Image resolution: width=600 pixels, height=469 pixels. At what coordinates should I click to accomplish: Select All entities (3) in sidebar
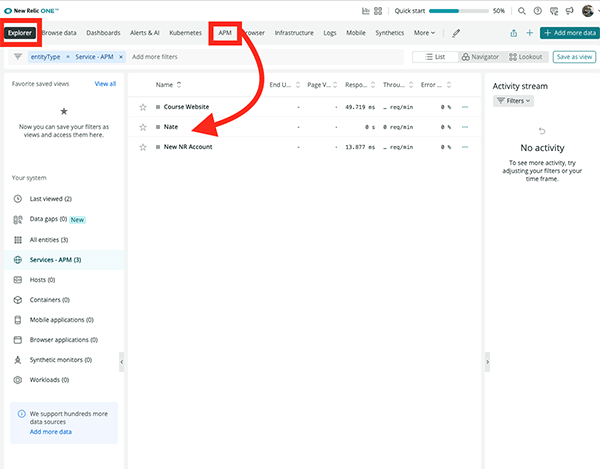pyautogui.click(x=64, y=240)
